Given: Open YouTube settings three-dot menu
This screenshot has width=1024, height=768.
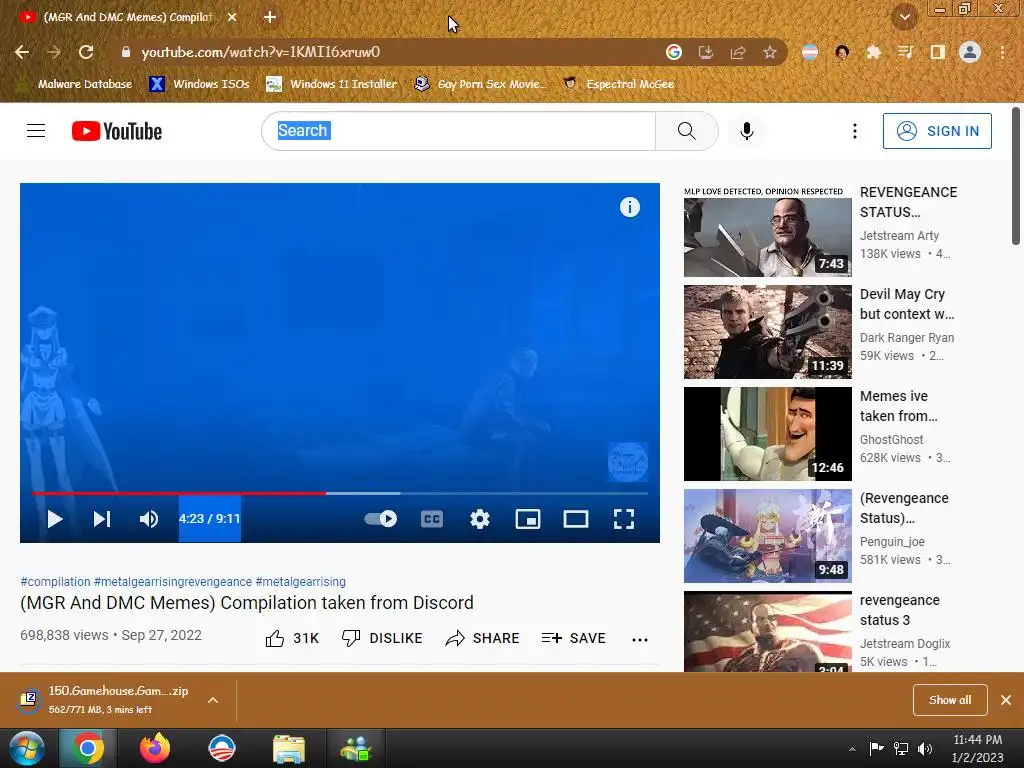Looking at the screenshot, I should (854, 131).
